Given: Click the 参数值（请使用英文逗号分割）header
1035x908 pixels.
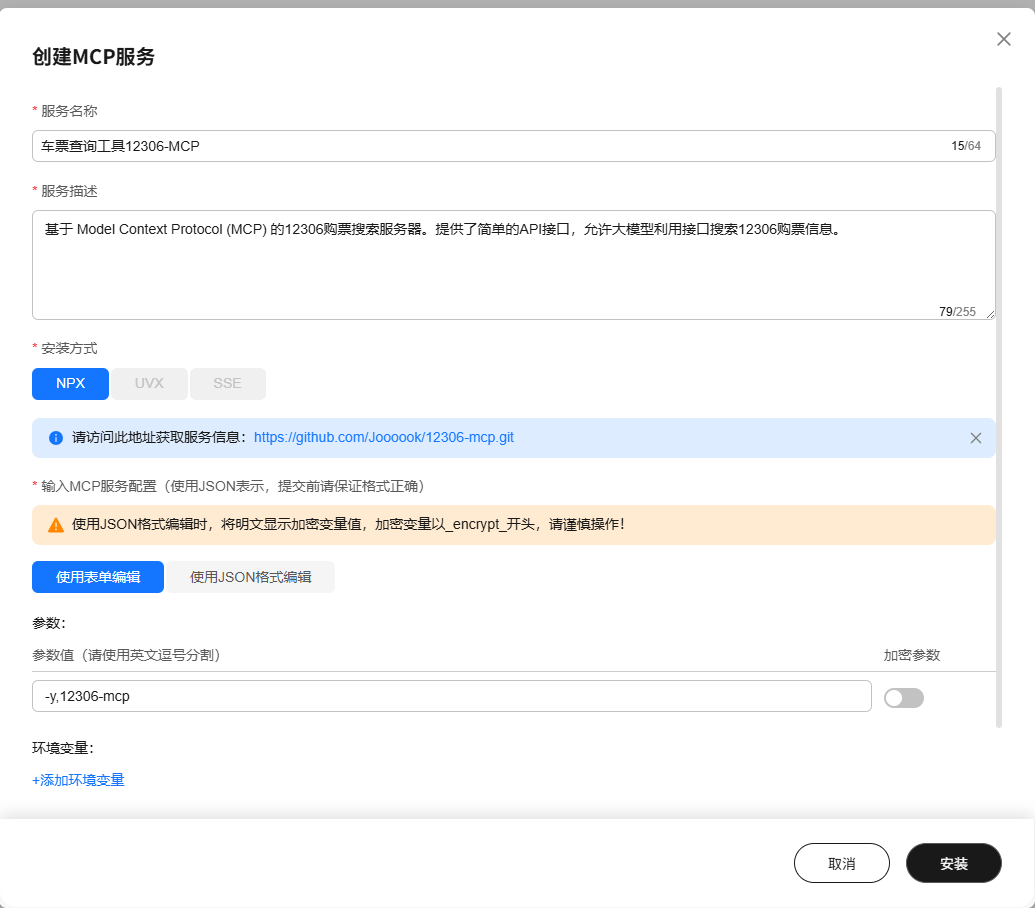Looking at the screenshot, I should click(126, 655).
